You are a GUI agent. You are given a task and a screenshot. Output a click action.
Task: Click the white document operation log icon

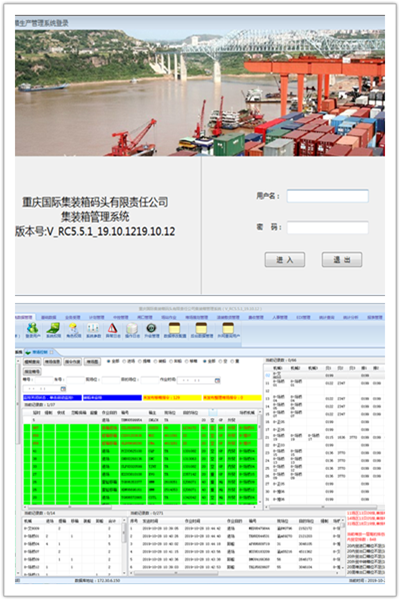pos(132,328)
